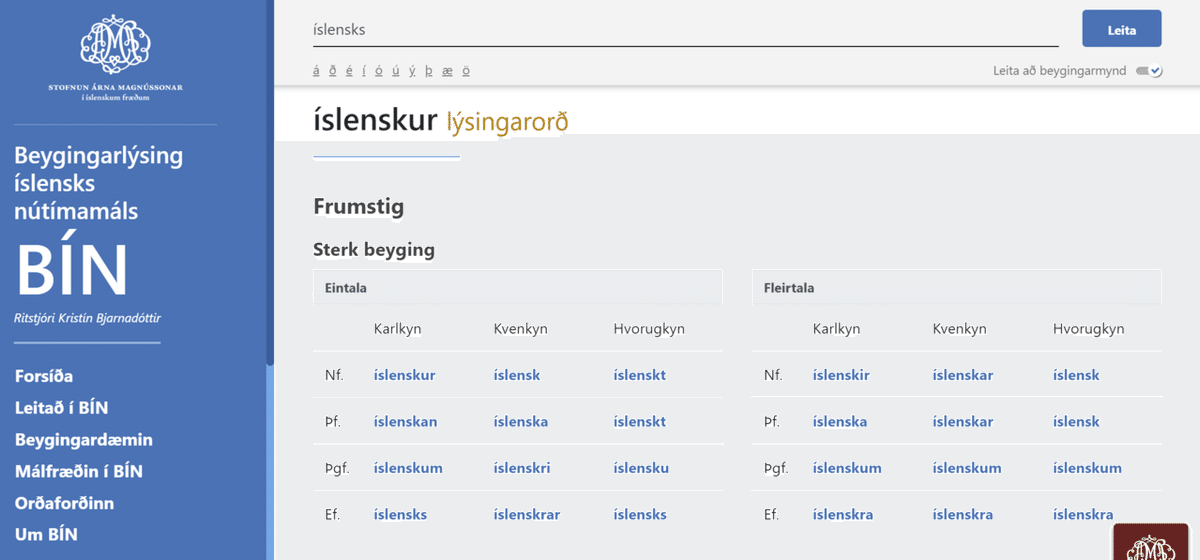This screenshot has width=1200, height=560.
Task: Open the plural form 'íslenskir'
Action: 841,376
